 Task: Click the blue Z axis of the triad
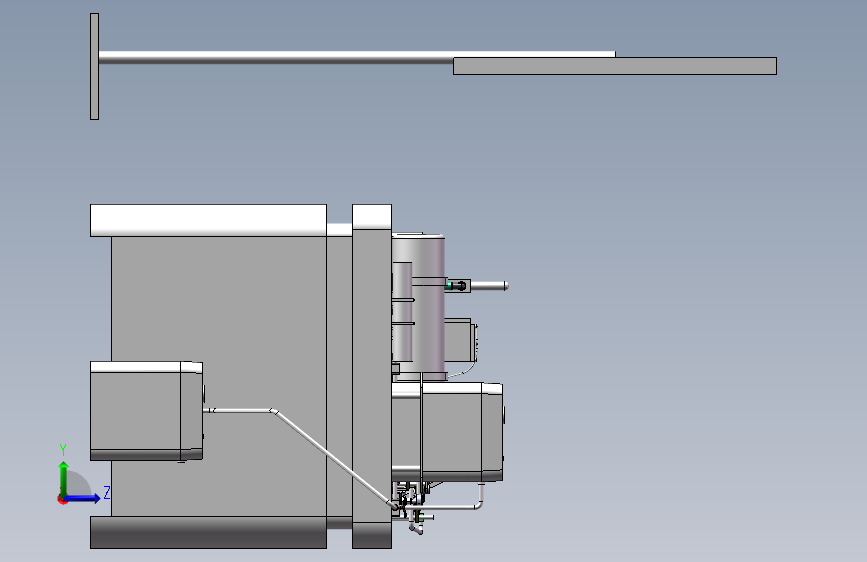(x=83, y=498)
